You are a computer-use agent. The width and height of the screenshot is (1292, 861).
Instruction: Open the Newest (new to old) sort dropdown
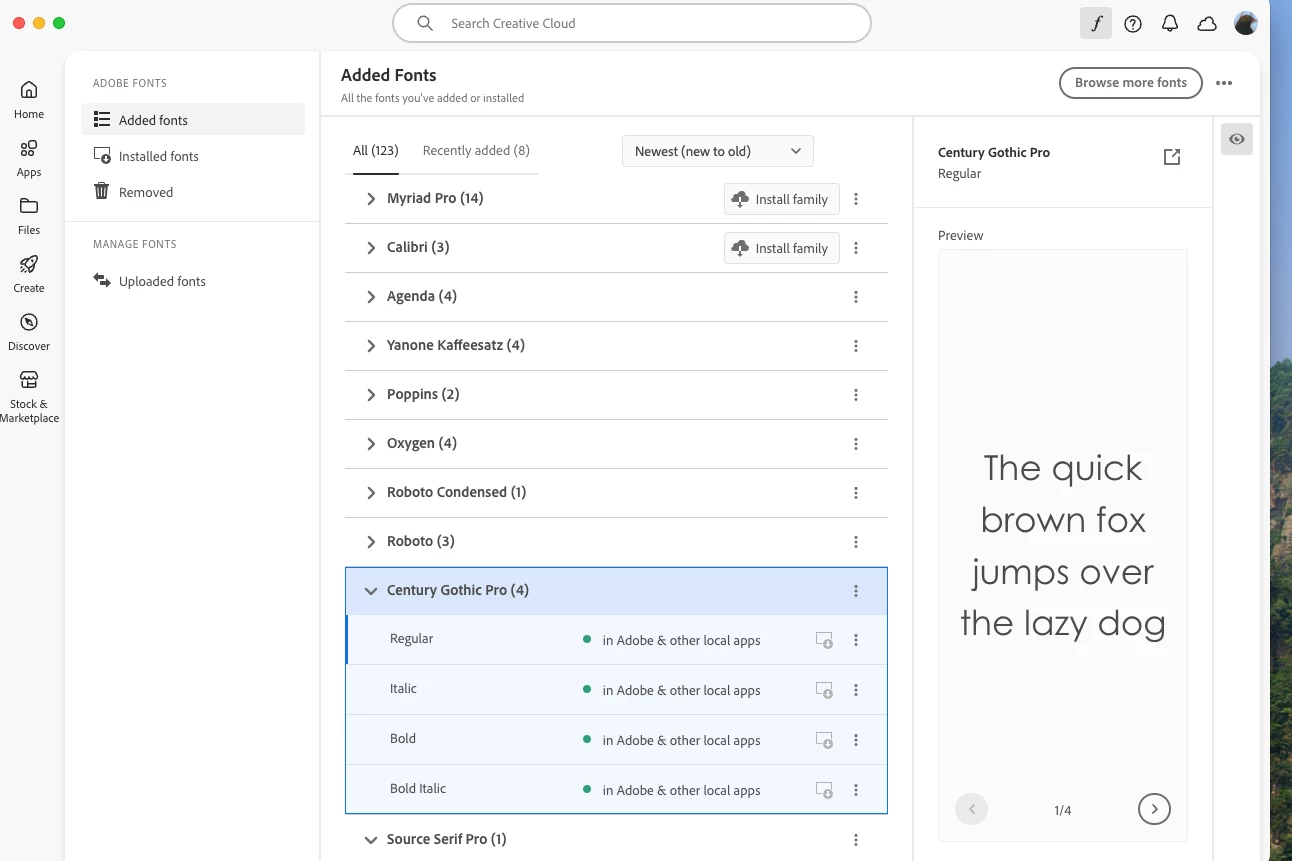click(x=718, y=151)
